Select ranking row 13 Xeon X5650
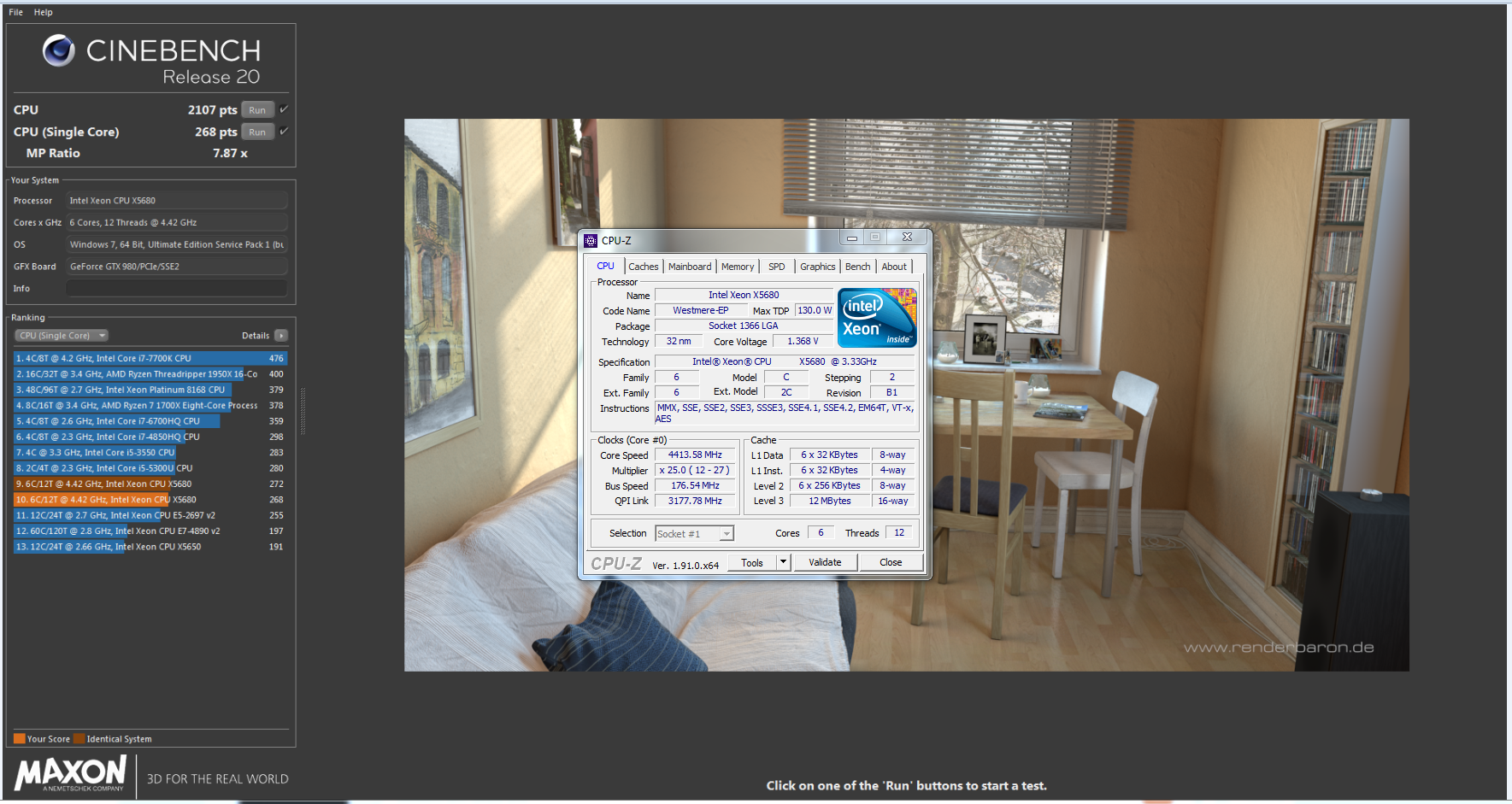This screenshot has height=804, width=1512. pos(150,547)
